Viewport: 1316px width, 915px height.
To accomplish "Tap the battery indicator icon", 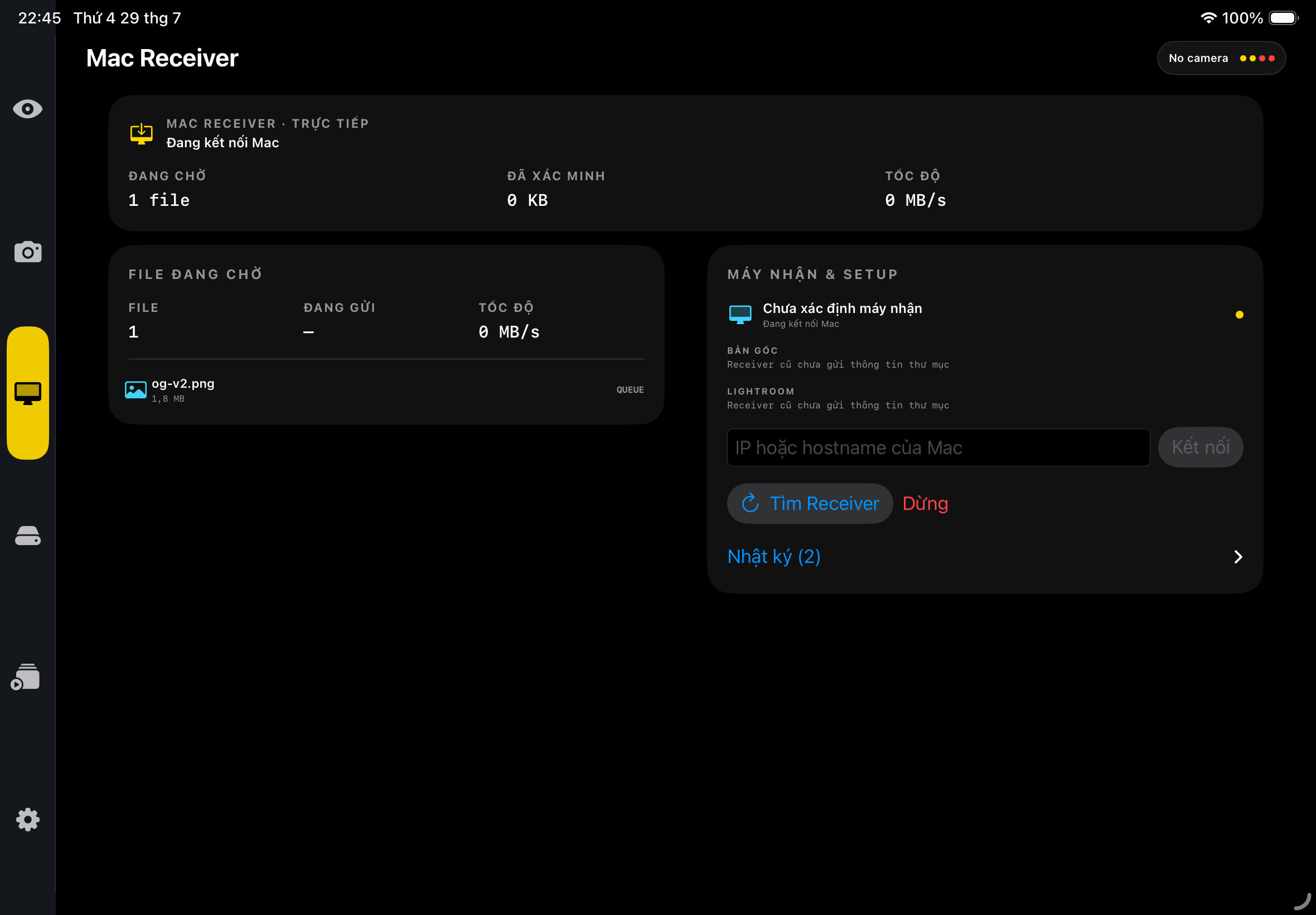I will click(x=1284, y=18).
